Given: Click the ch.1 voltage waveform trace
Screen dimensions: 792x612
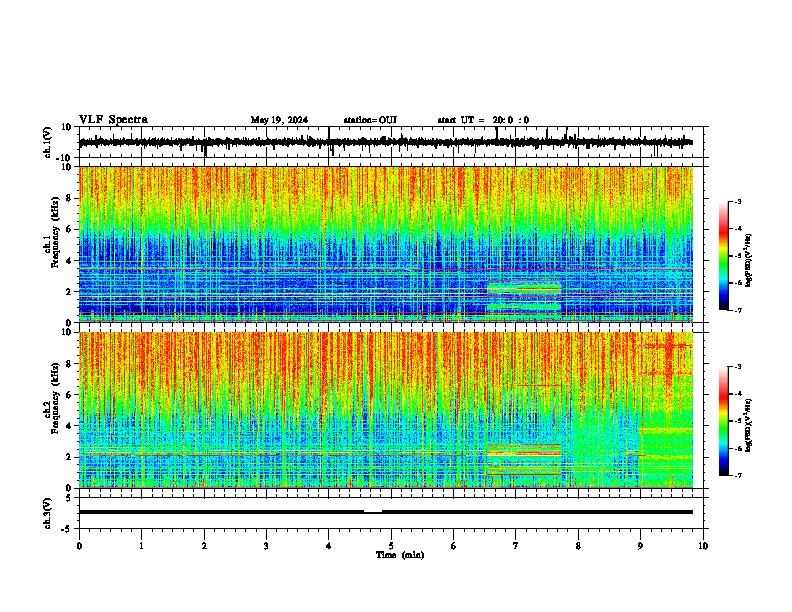Looking at the screenshot, I should coord(385,142).
